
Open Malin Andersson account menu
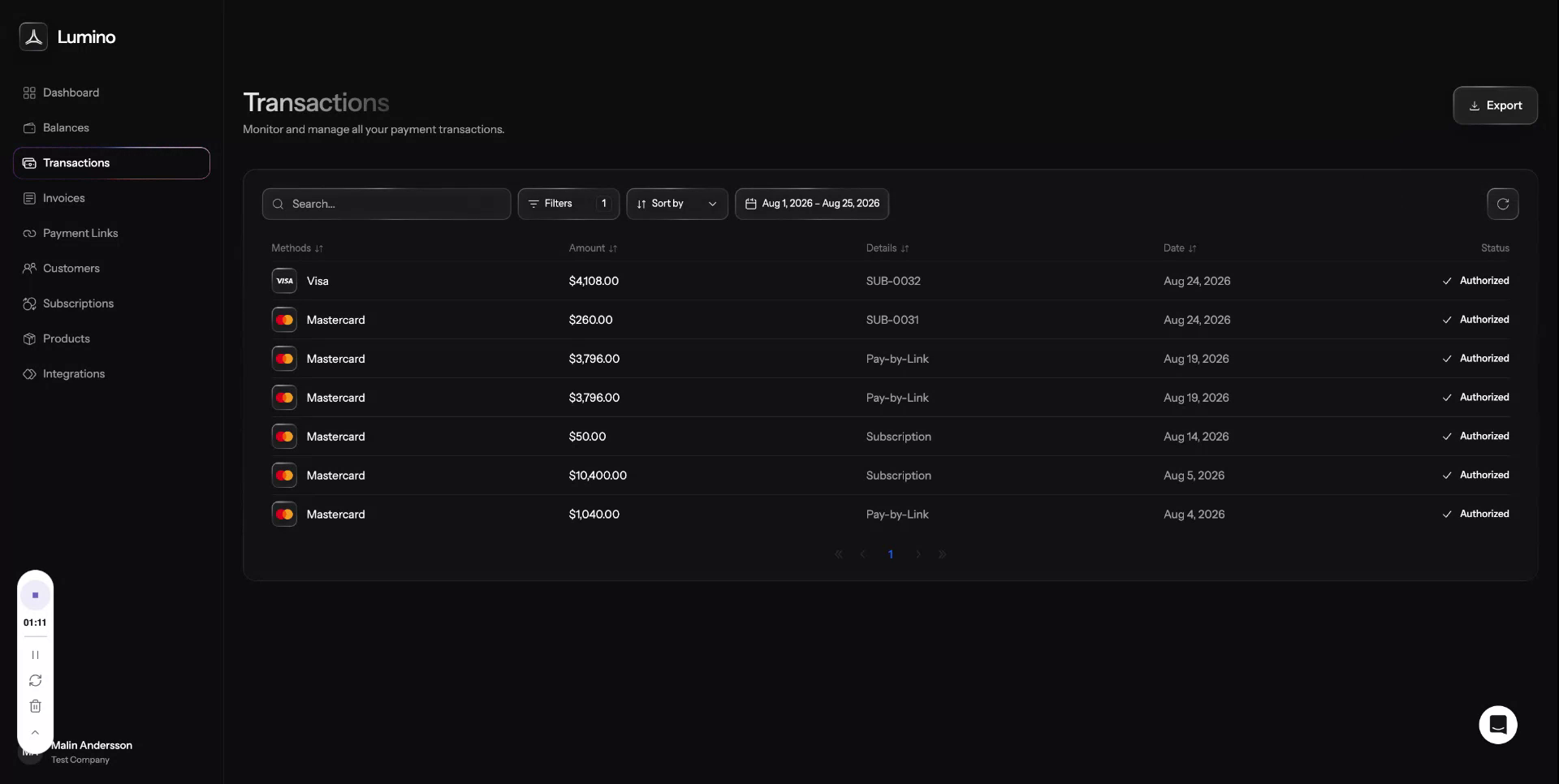point(91,752)
